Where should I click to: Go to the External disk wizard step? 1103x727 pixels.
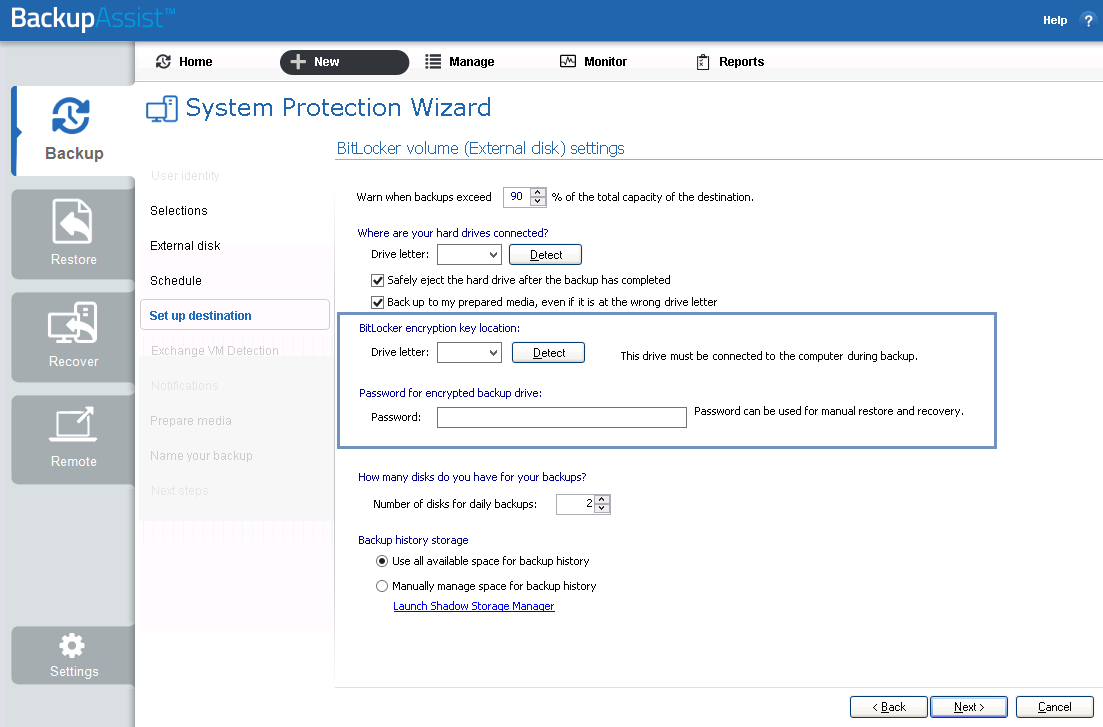coord(185,246)
